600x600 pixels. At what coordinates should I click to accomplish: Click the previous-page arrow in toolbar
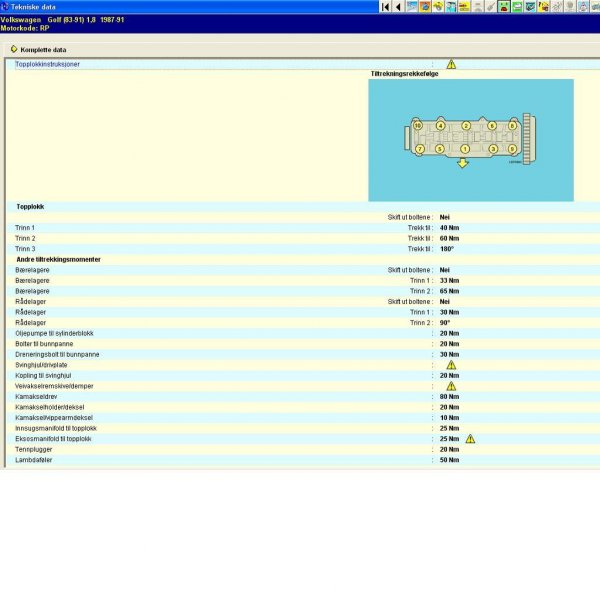[398, 7]
